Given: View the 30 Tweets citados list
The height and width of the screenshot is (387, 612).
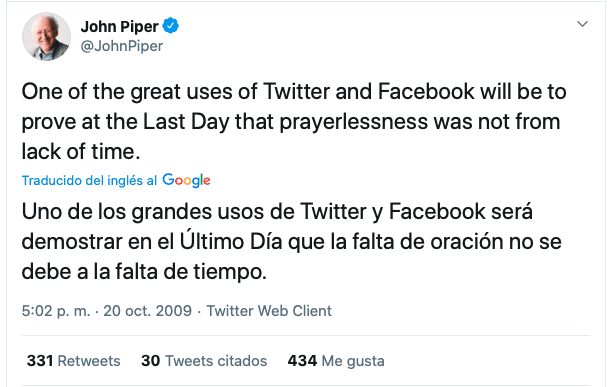Looking at the screenshot, I should click(x=204, y=361).
